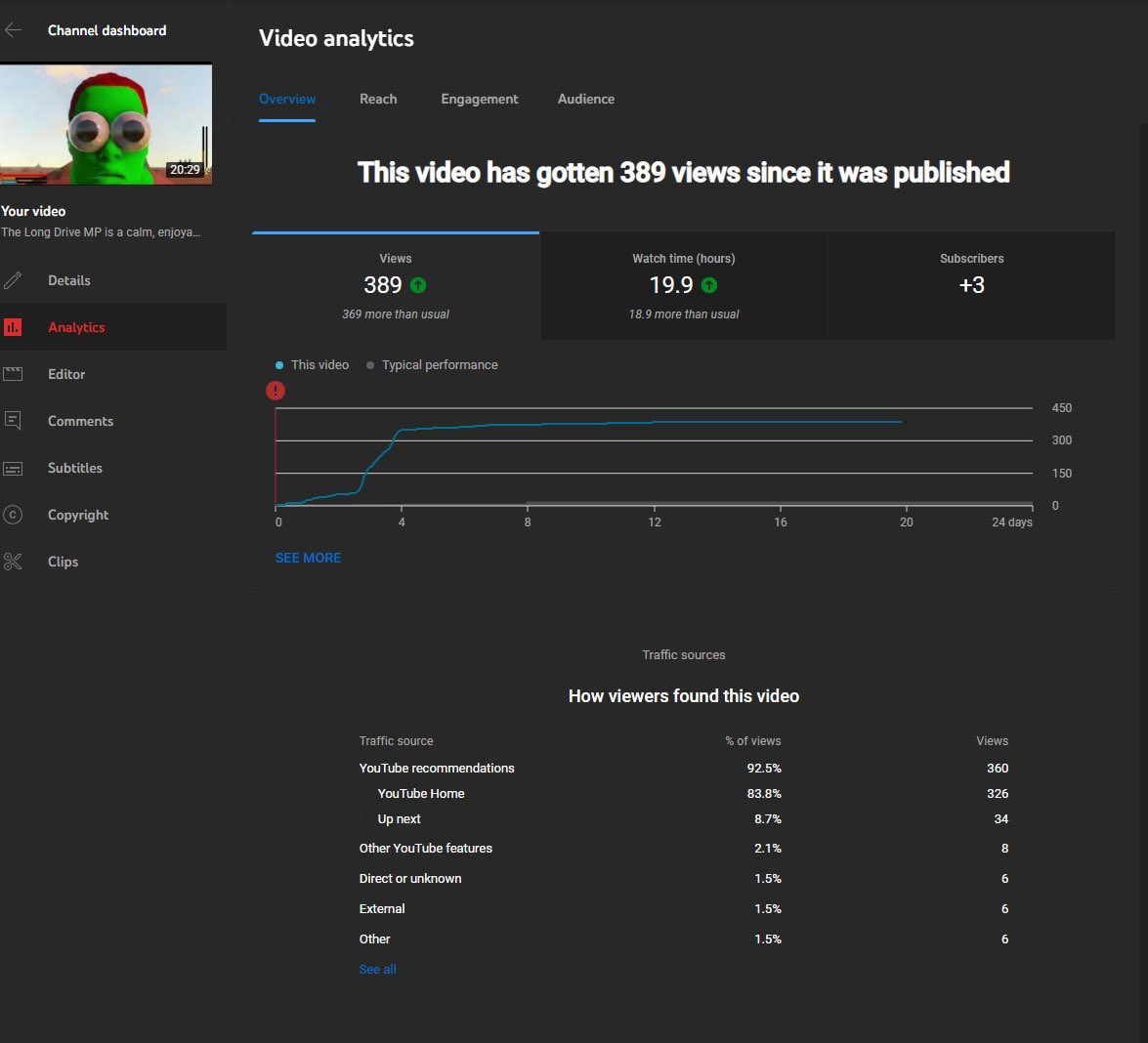Image resolution: width=1148 pixels, height=1043 pixels.
Task: Click the Clips scissors icon
Action: click(x=13, y=562)
